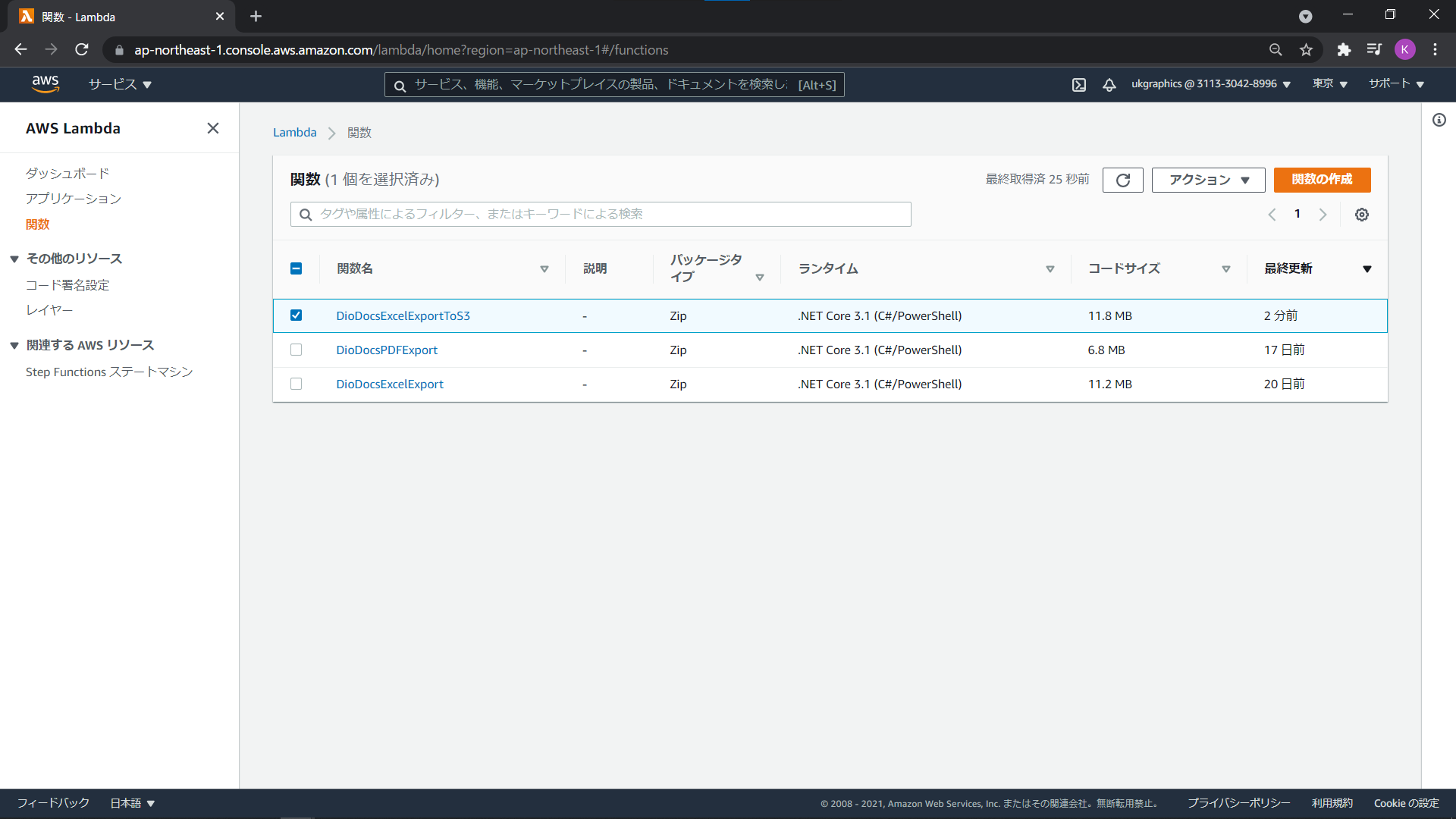Open プライバシーポリシー footer link
This screenshot has height=819, width=1456.
pyautogui.click(x=1239, y=803)
